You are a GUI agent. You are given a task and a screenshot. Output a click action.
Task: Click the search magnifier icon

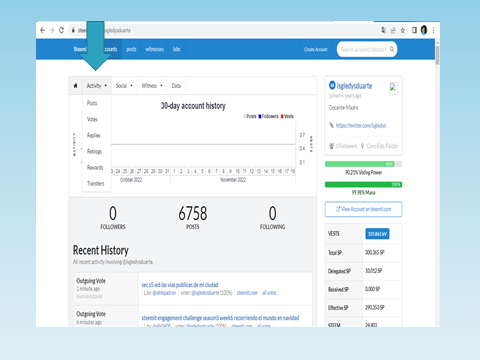click(x=392, y=49)
